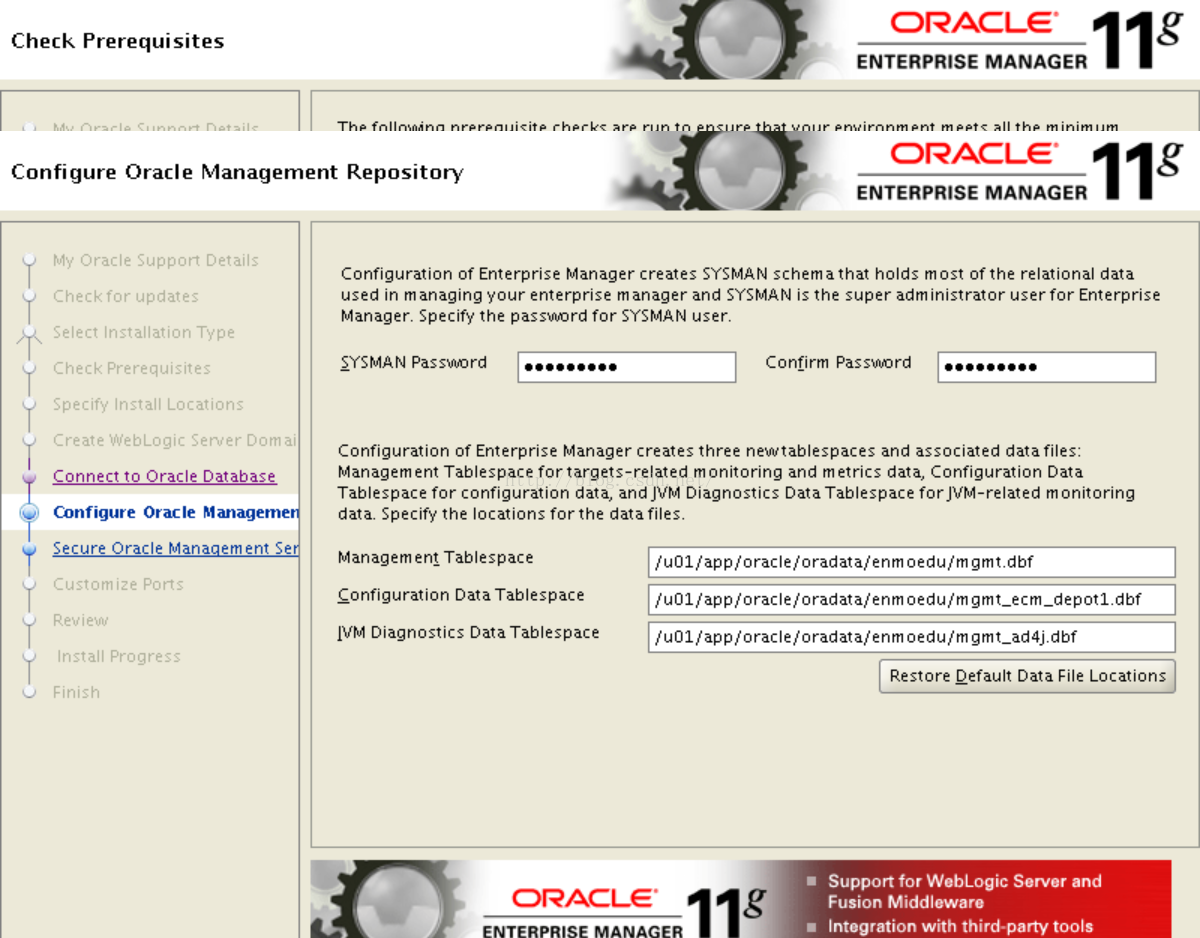Click the bullet icon beside Secure Oracle Management Service
The height and width of the screenshot is (938, 1200).
tap(30, 549)
